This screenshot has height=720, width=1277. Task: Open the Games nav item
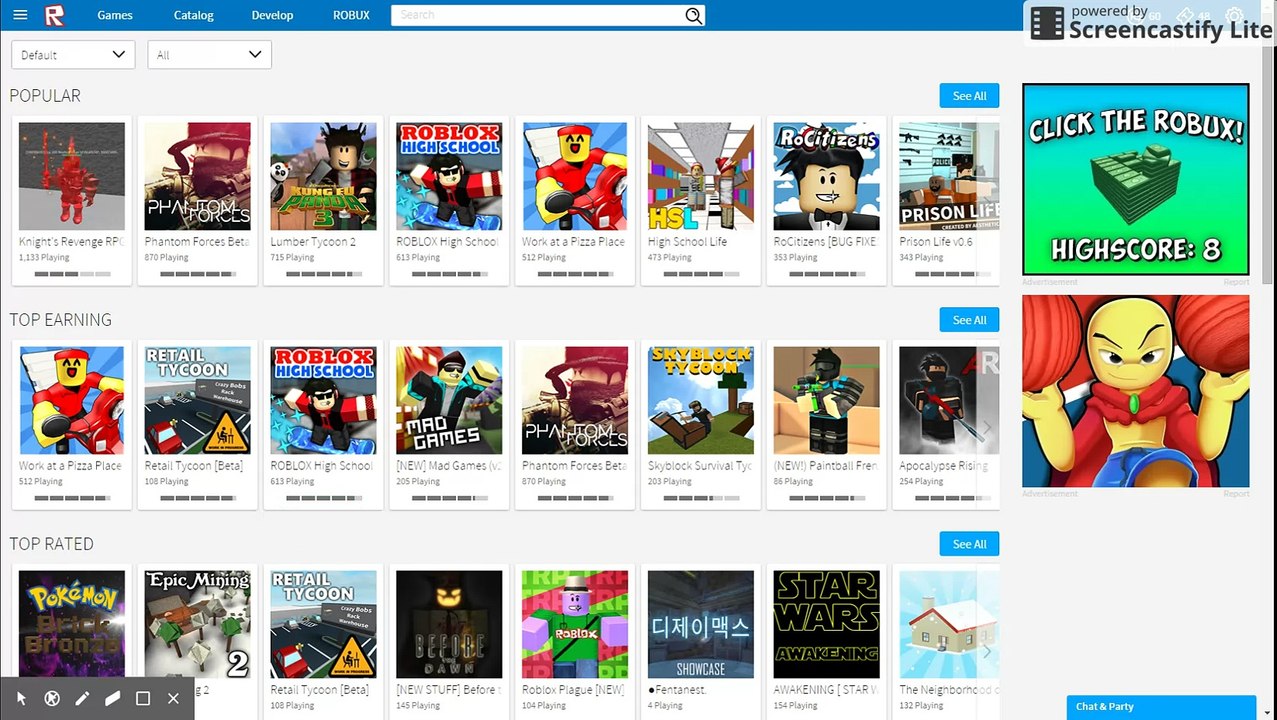click(115, 15)
